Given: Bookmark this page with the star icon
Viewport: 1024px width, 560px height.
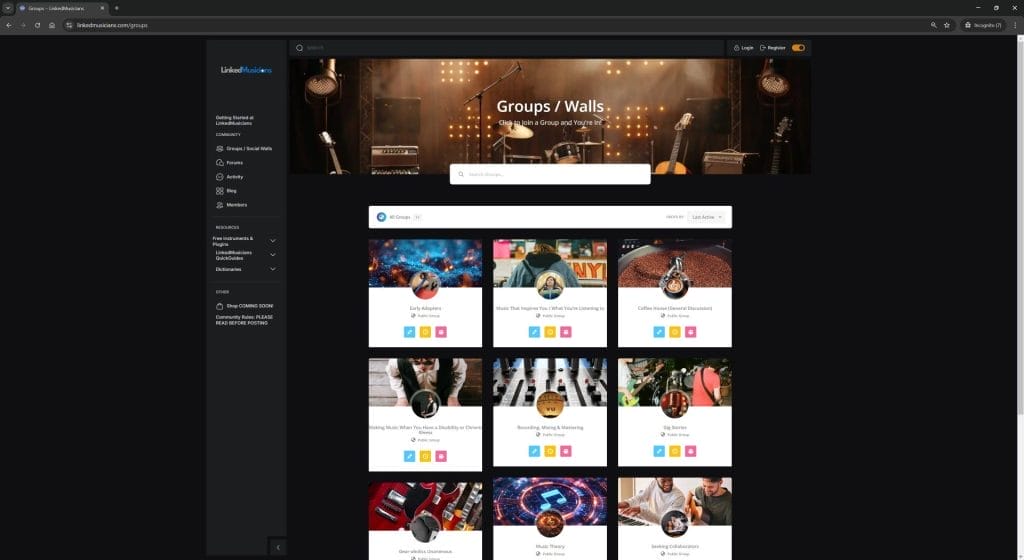Looking at the screenshot, I should (x=947, y=25).
